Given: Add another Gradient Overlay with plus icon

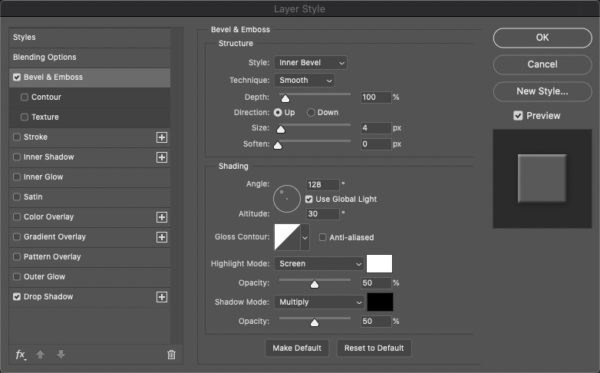Looking at the screenshot, I should coord(162,237).
